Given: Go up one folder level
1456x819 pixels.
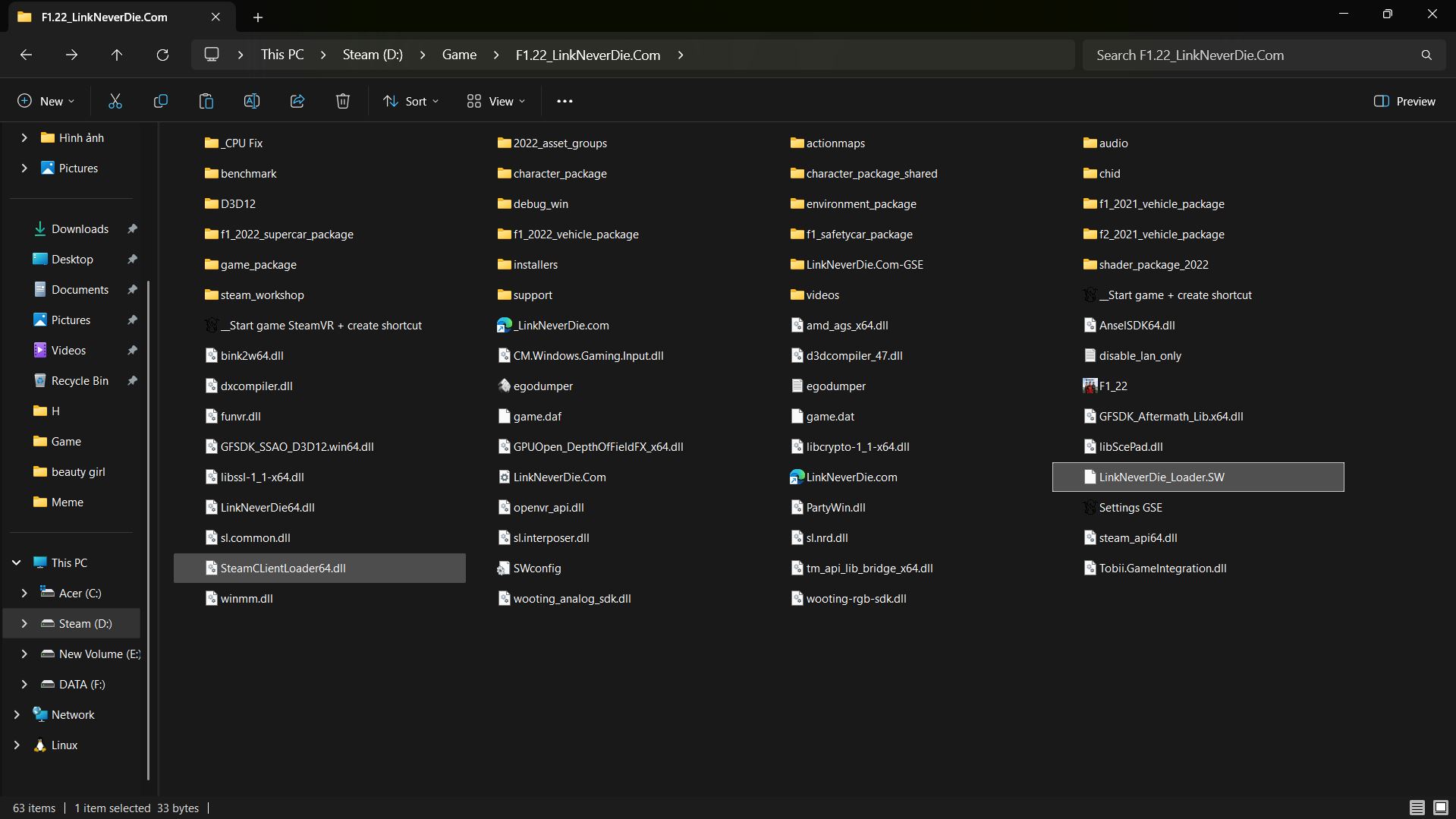Looking at the screenshot, I should pyautogui.click(x=117, y=55).
